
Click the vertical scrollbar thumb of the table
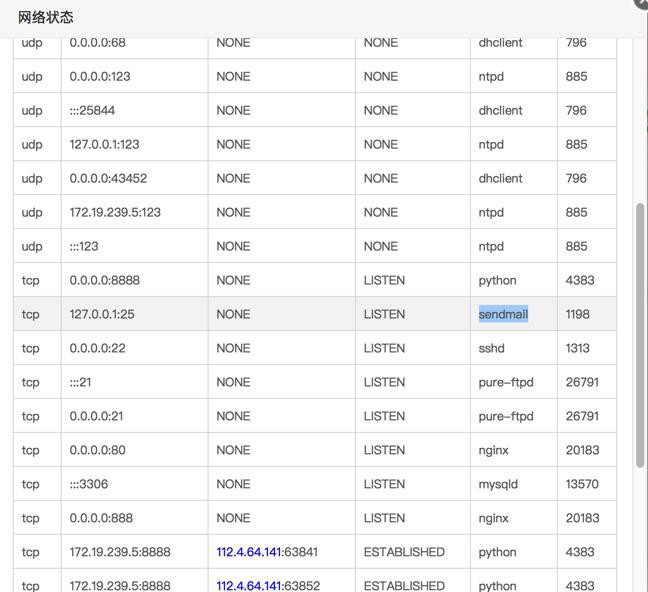(x=640, y=335)
